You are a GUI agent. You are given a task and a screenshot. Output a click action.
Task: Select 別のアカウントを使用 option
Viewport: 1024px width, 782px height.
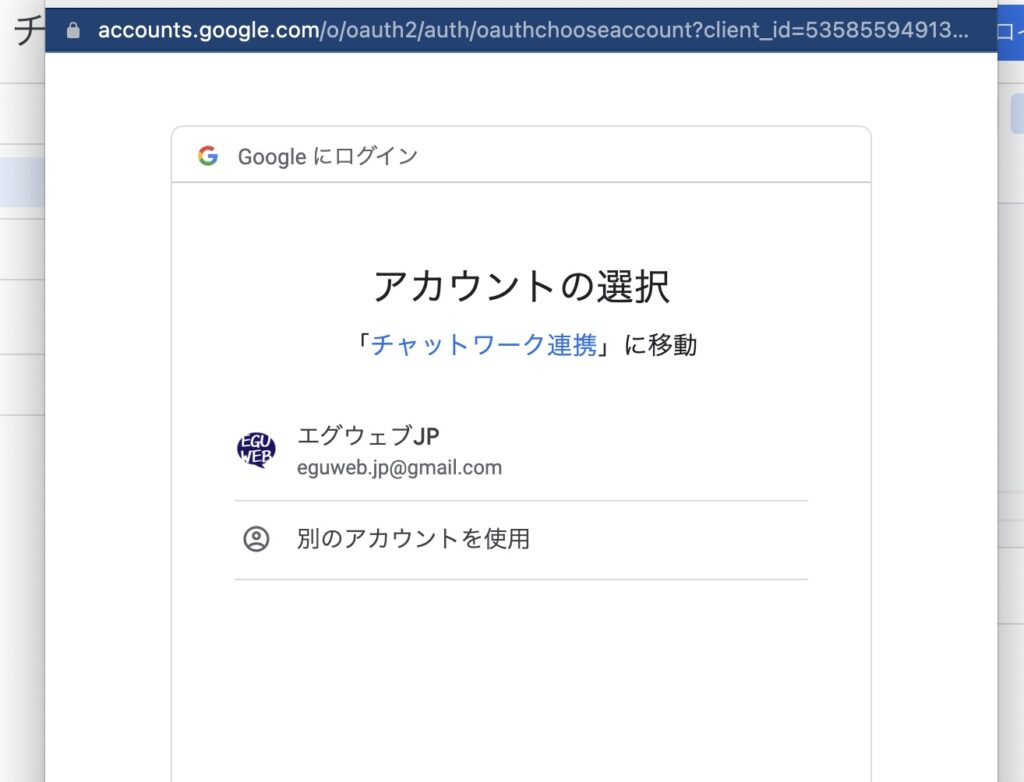[x=413, y=539]
